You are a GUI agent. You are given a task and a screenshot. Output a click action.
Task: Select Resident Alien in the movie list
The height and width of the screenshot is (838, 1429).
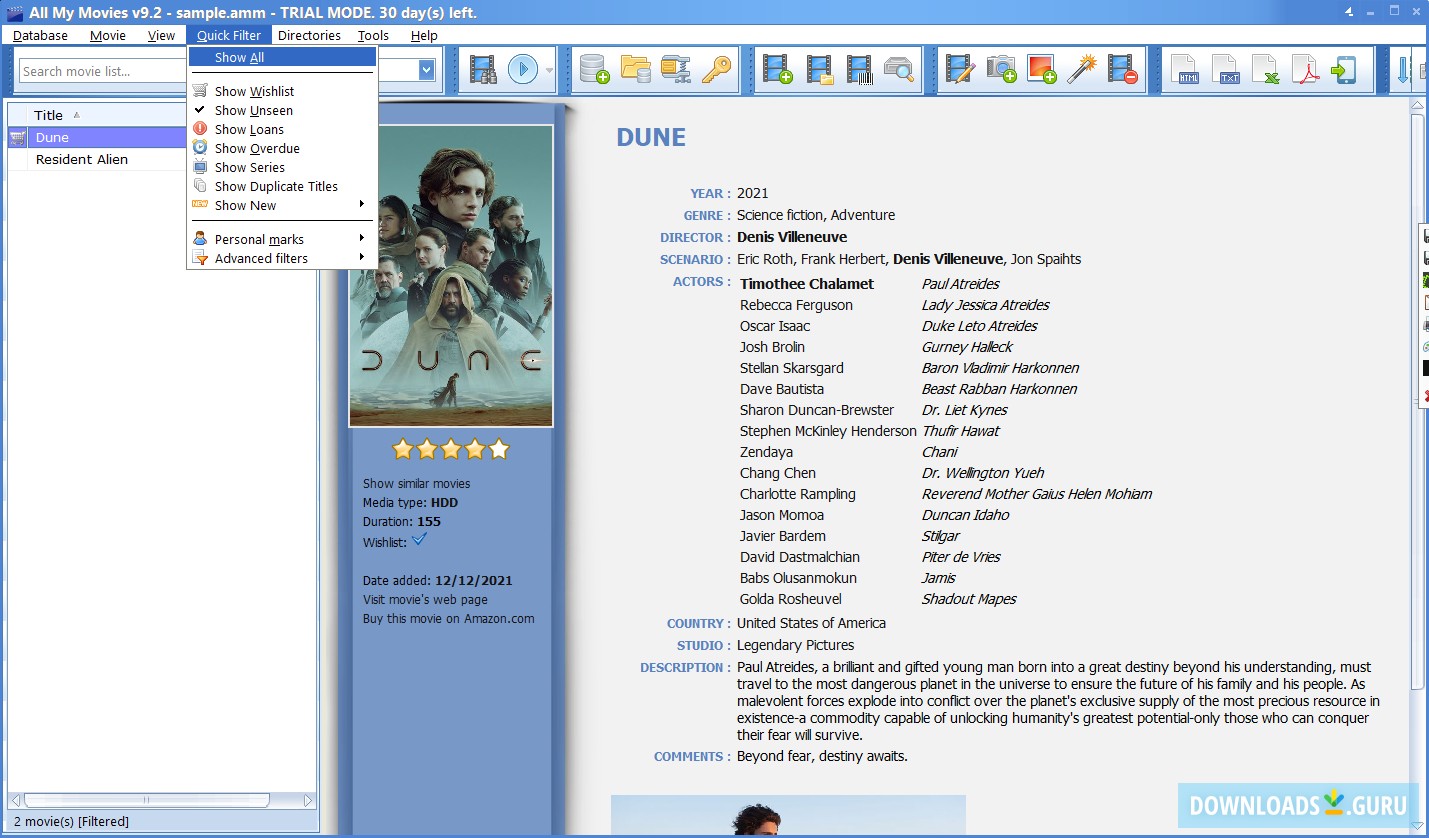click(x=82, y=159)
